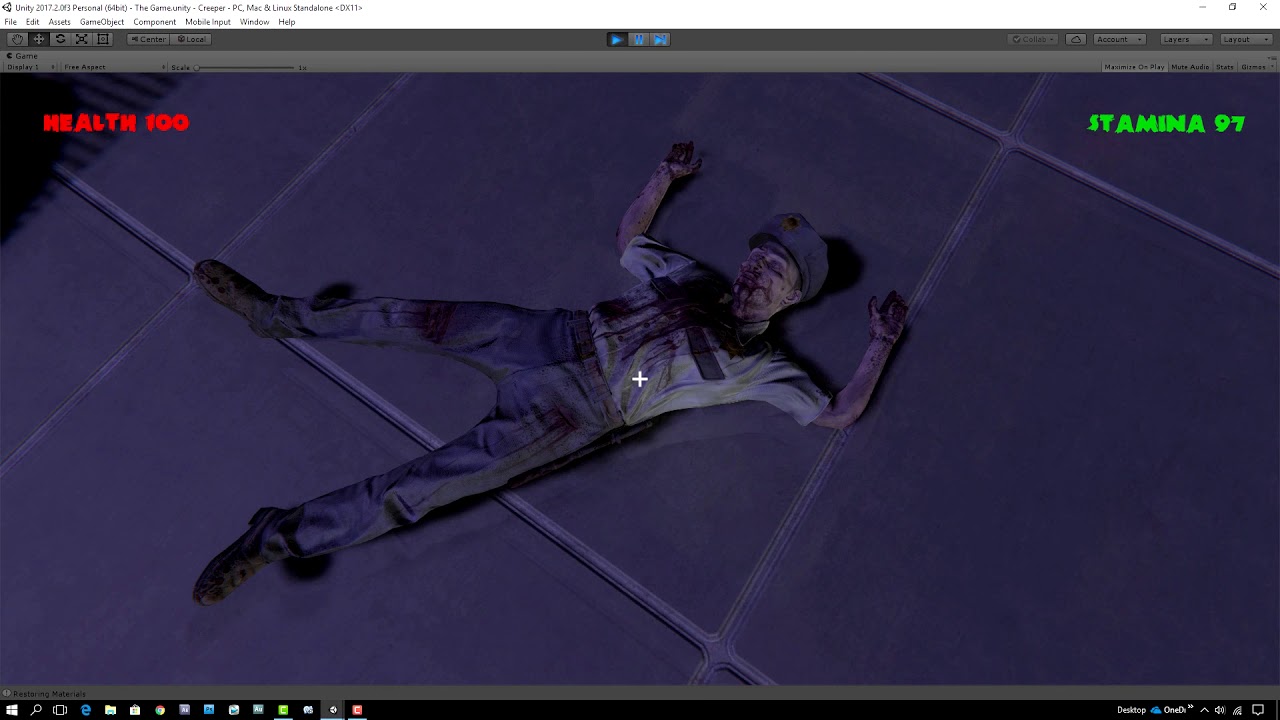This screenshot has height=720, width=1280.
Task: Open Microsoft Store from taskbar
Action: pos(135,710)
